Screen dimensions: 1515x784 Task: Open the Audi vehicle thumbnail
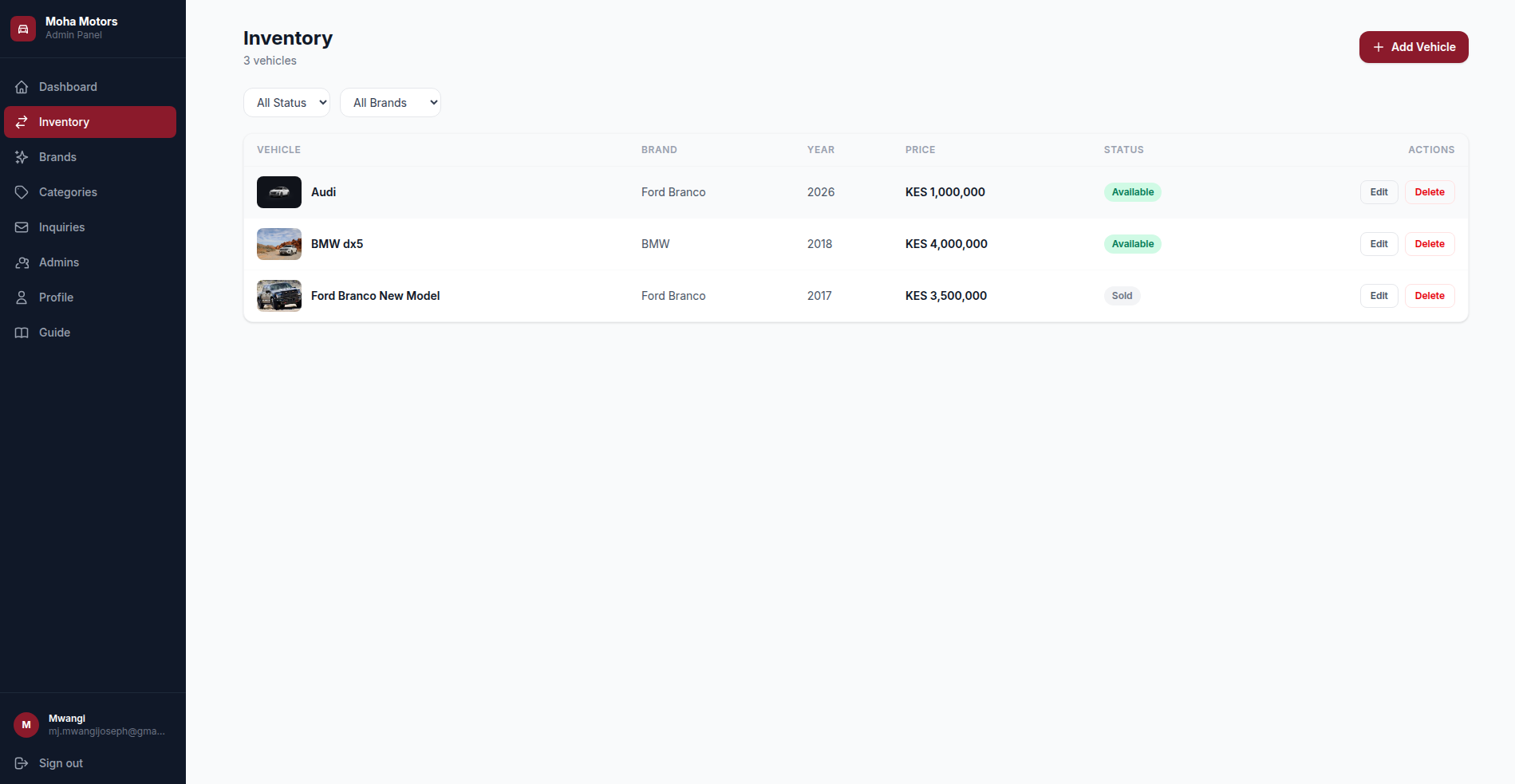279,192
